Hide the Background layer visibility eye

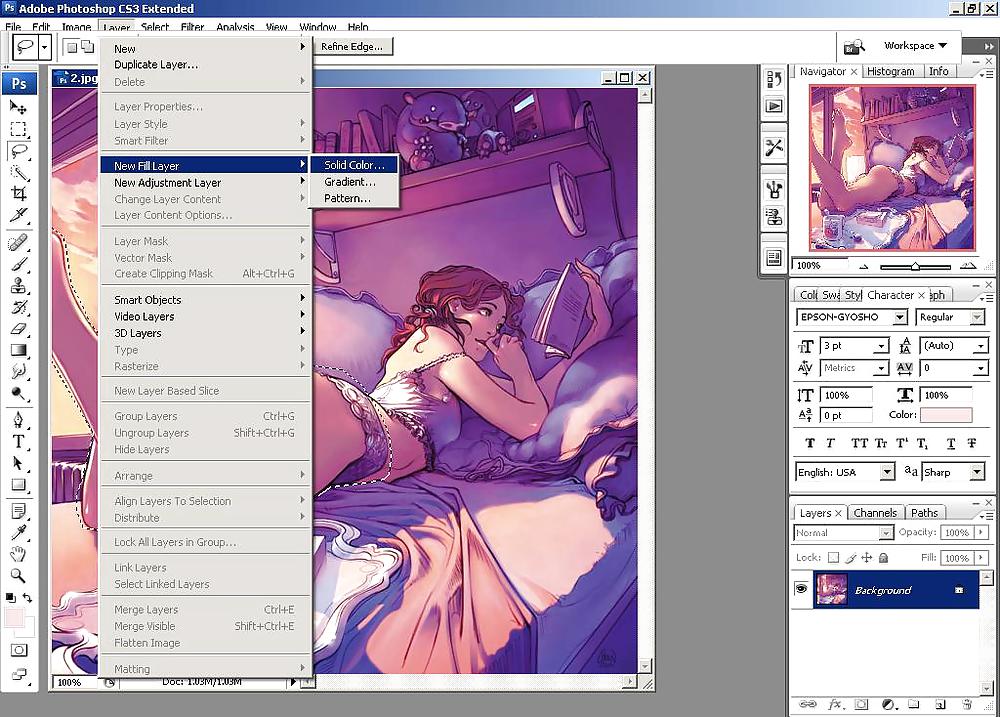(801, 589)
